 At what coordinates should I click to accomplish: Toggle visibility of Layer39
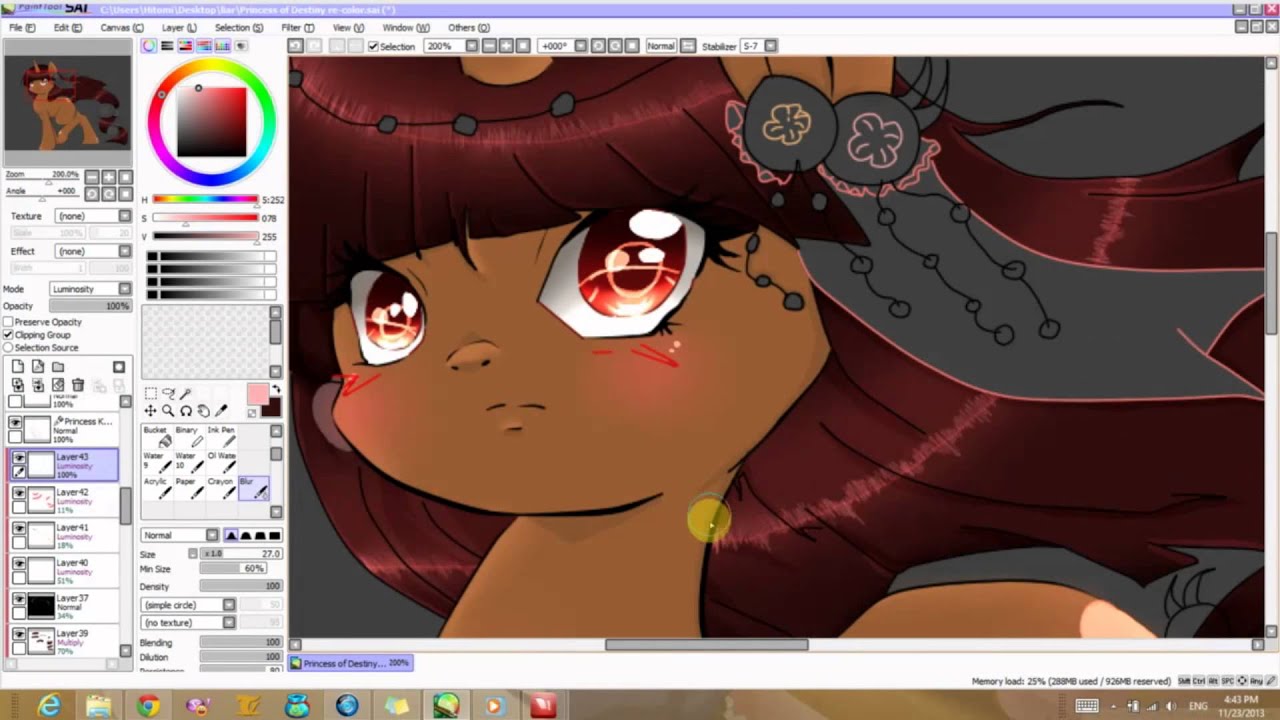18,634
